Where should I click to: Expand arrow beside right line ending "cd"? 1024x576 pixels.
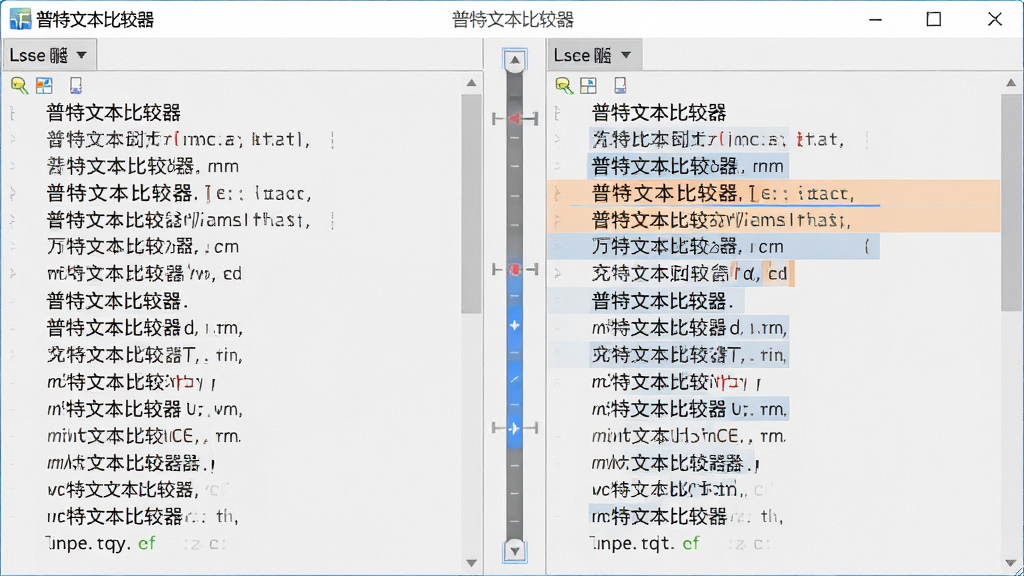558,274
